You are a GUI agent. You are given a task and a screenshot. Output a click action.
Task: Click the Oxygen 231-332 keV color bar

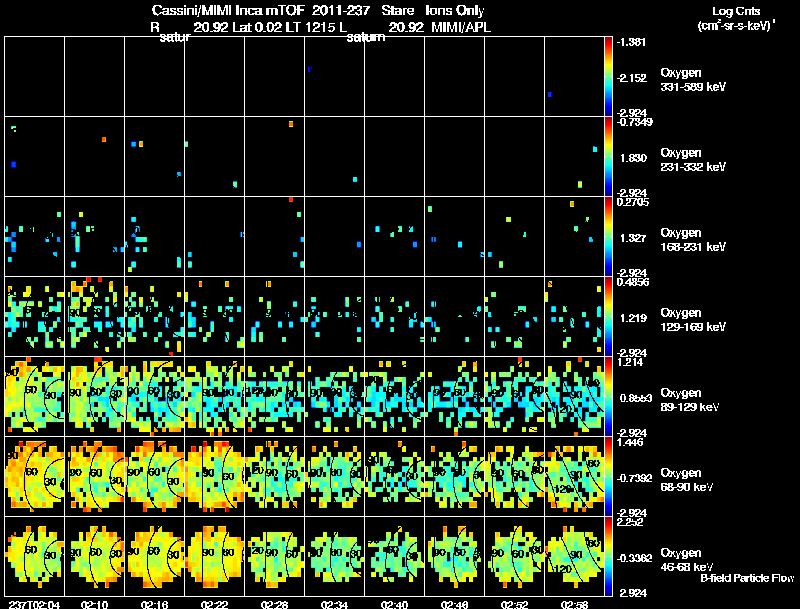[608, 157]
